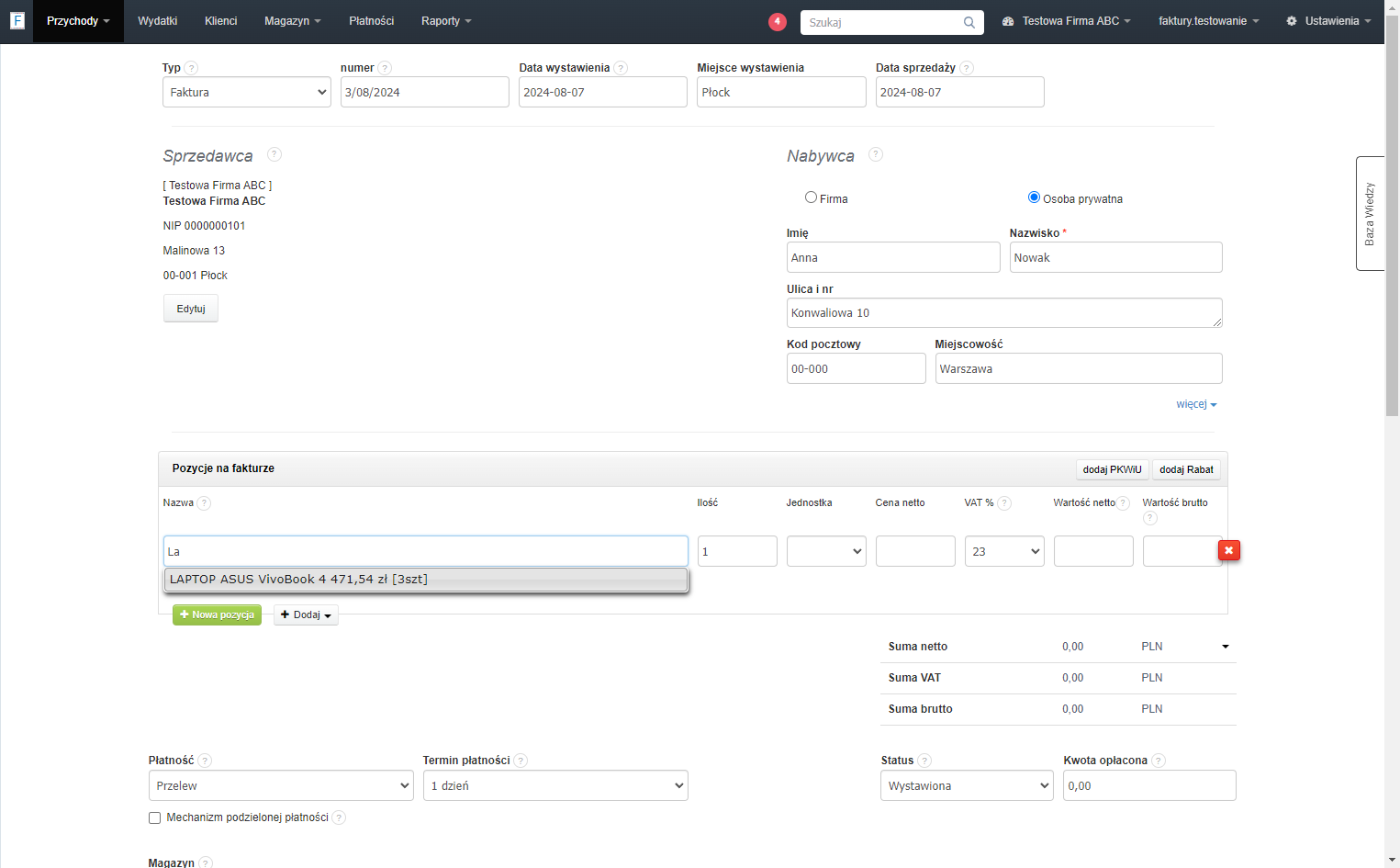Enable Mechanizm podzielonej płatności checkbox

154,817
